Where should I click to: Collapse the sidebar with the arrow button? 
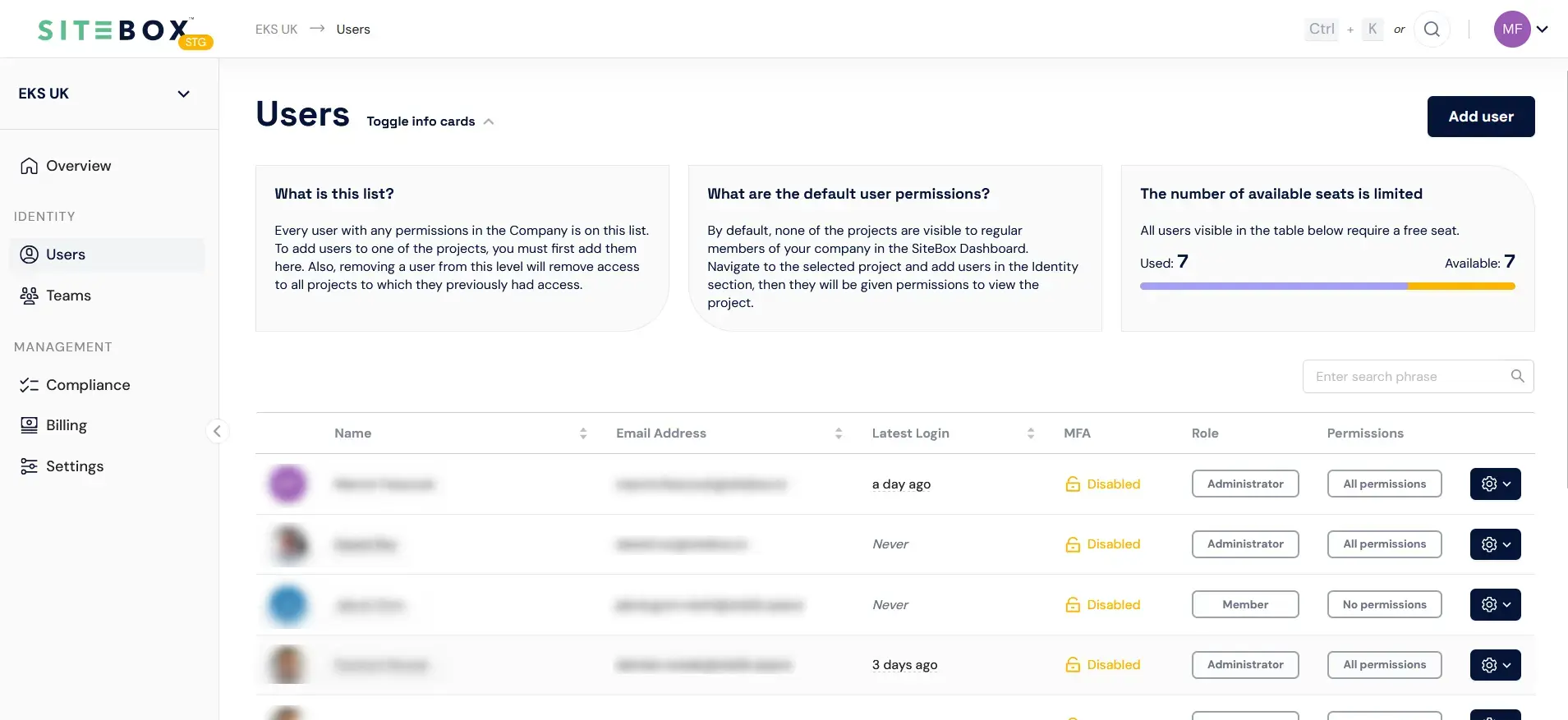(217, 431)
